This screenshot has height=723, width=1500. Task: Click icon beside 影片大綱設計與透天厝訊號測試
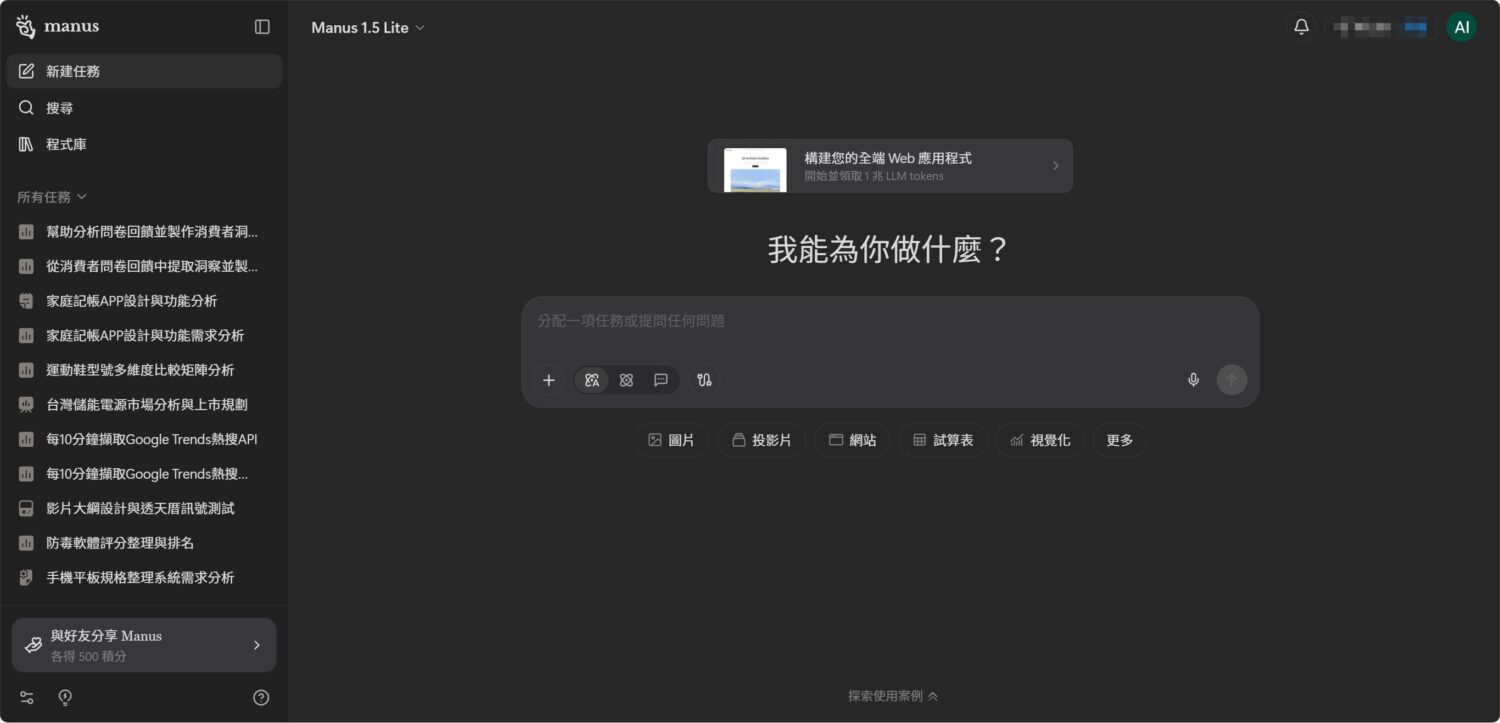27,508
